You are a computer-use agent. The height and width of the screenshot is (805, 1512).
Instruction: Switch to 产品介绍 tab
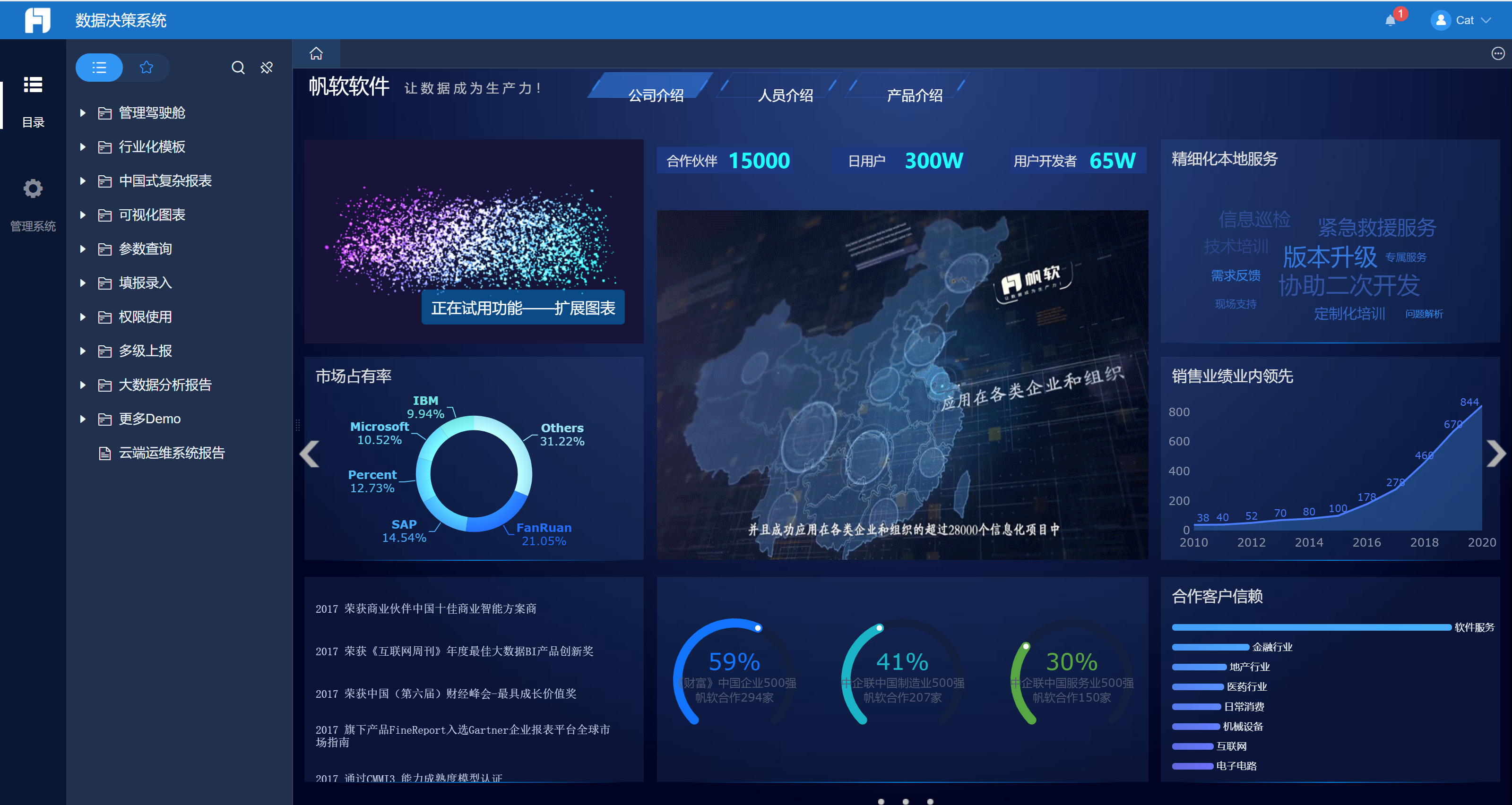[x=914, y=95]
